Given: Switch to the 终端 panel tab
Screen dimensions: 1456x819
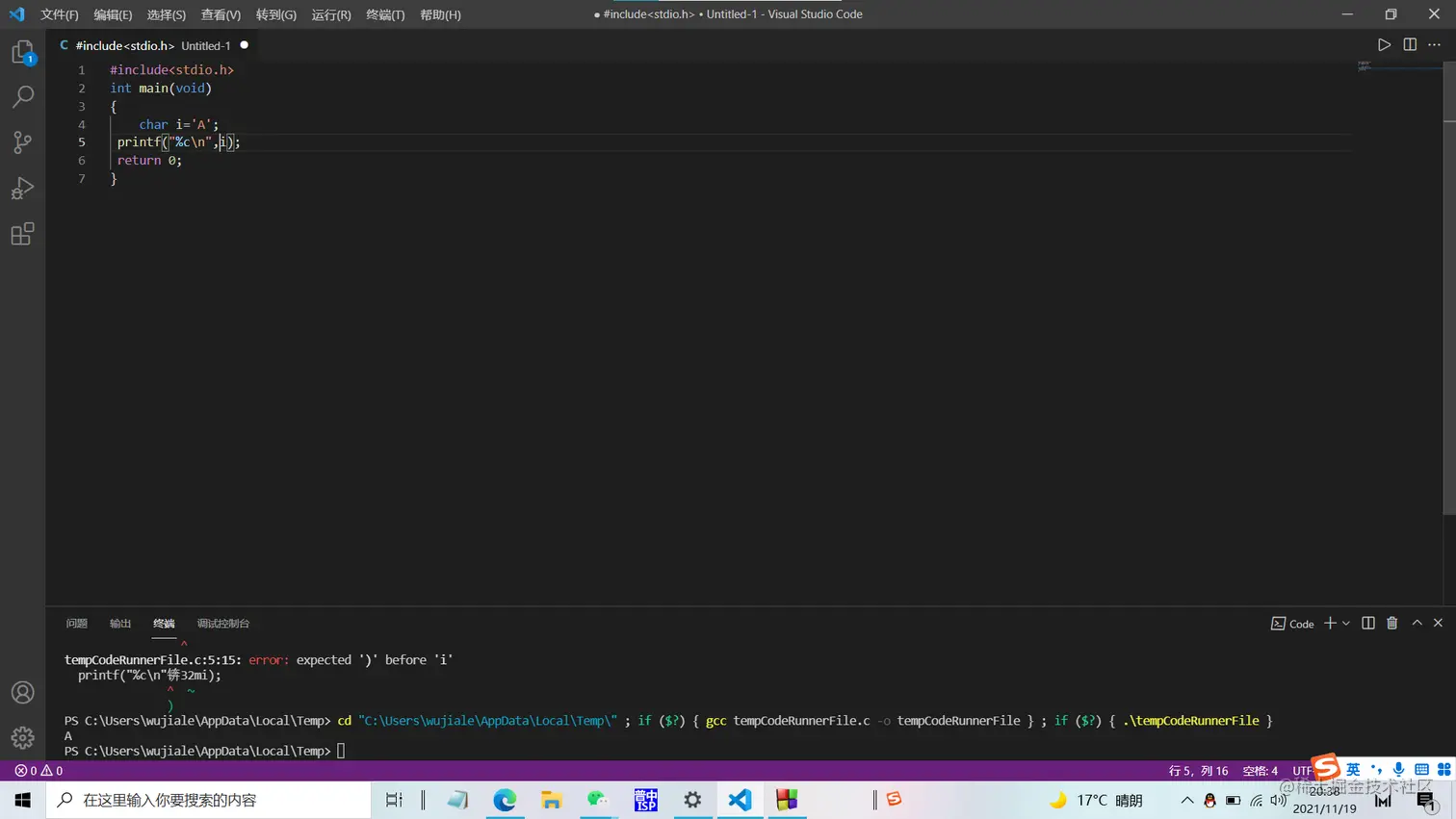Looking at the screenshot, I should (x=164, y=624).
